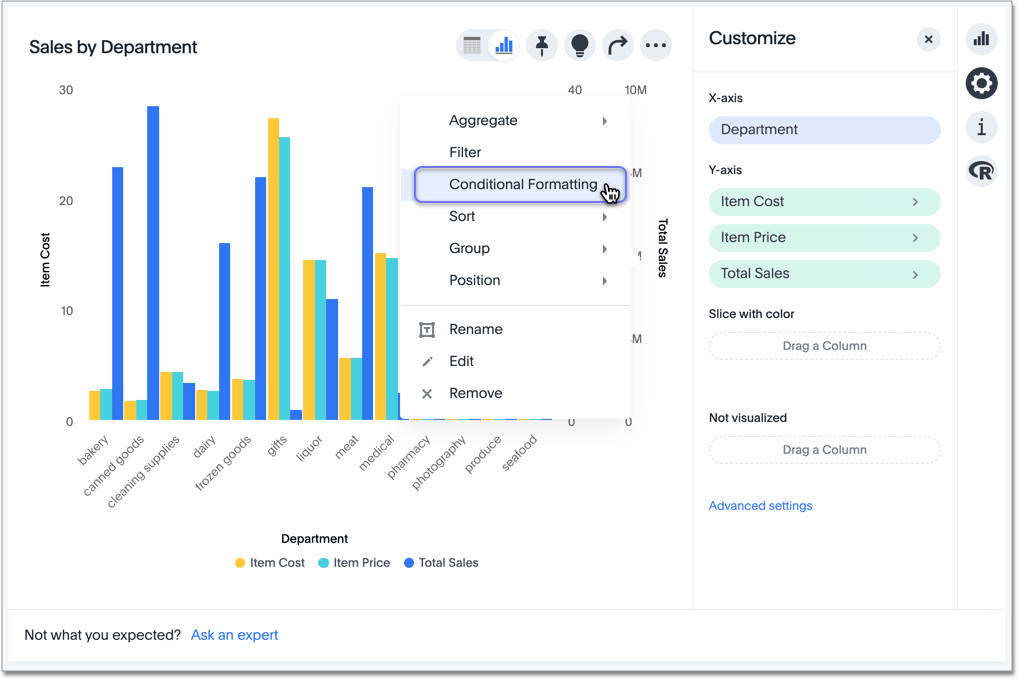Image resolution: width=1018 pixels, height=679 pixels.
Task: Click Ask an expert link
Action: pyautogui.click(x=234, y=635)
